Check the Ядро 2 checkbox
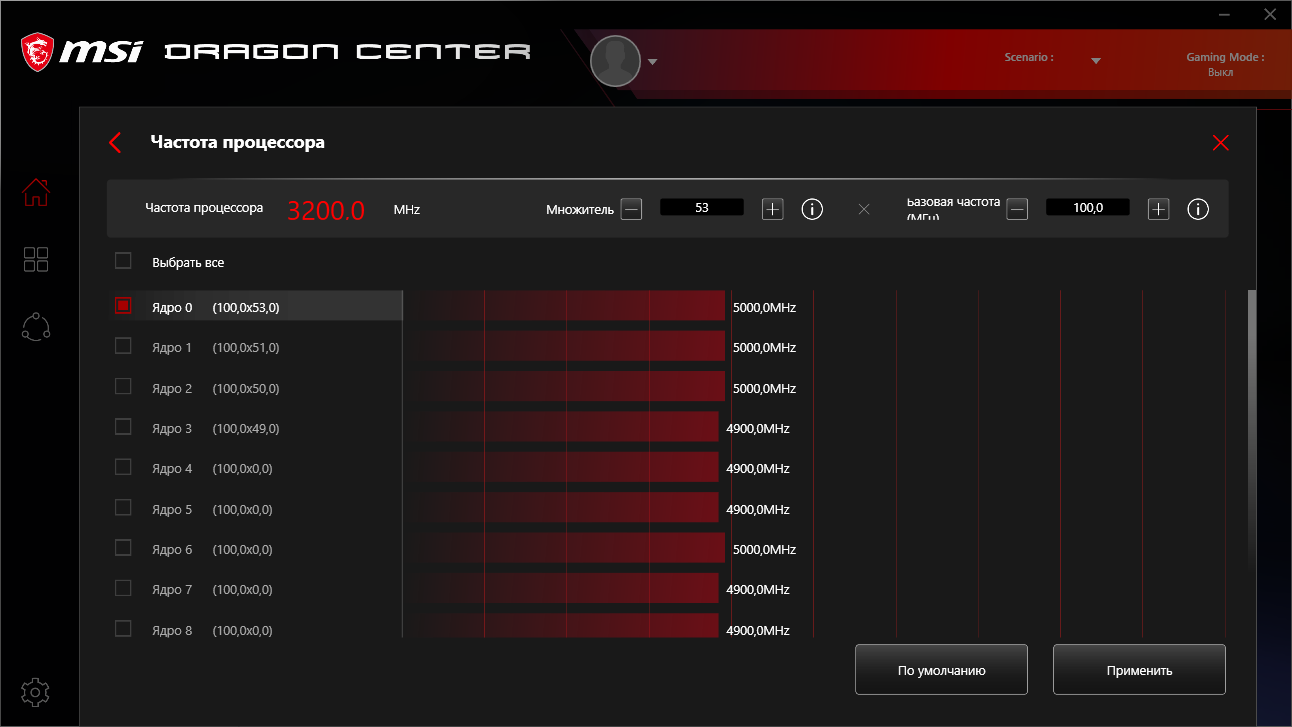 tap(123, 386)
